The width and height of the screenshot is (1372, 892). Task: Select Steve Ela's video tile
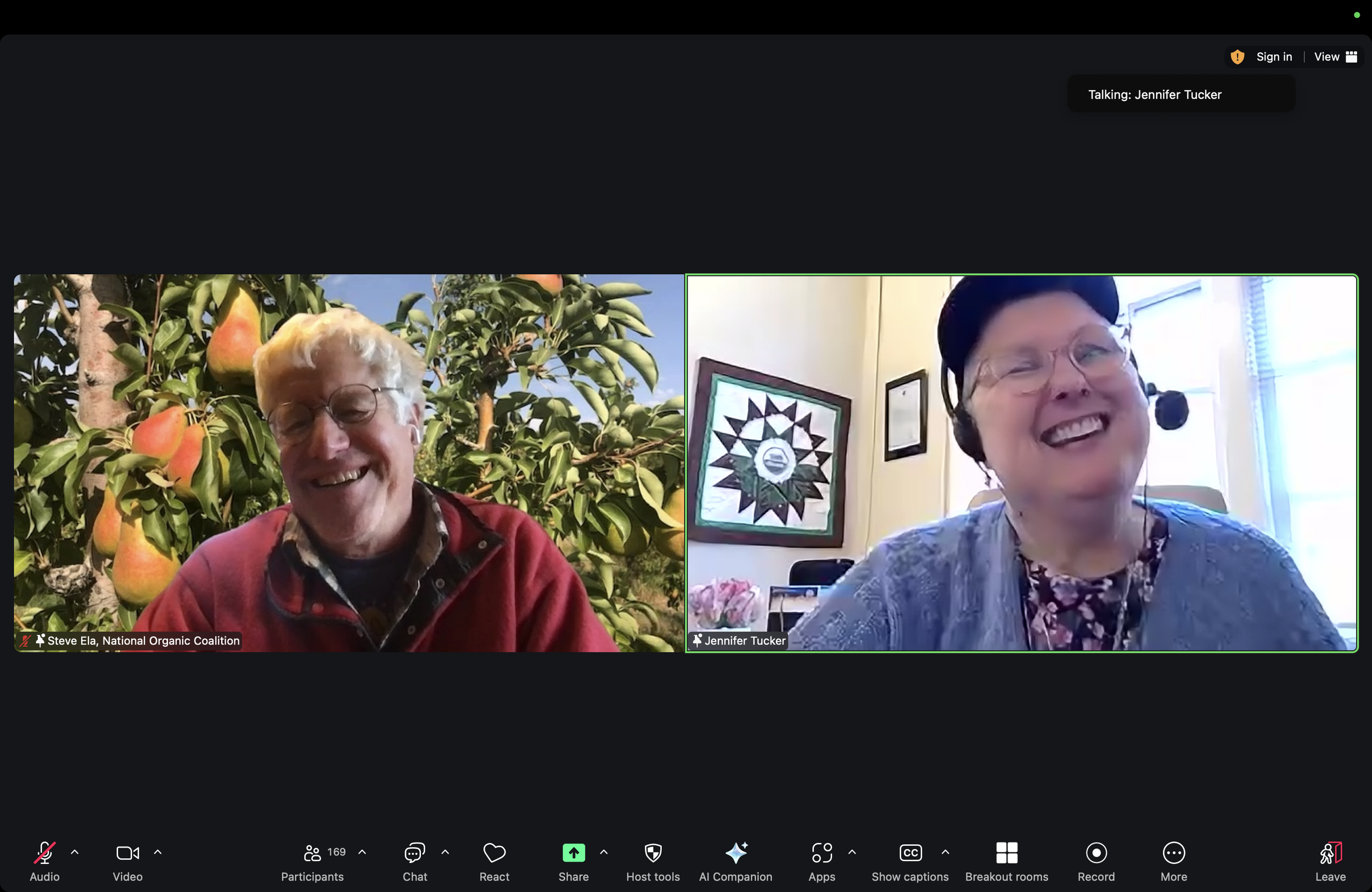[348, 462]
